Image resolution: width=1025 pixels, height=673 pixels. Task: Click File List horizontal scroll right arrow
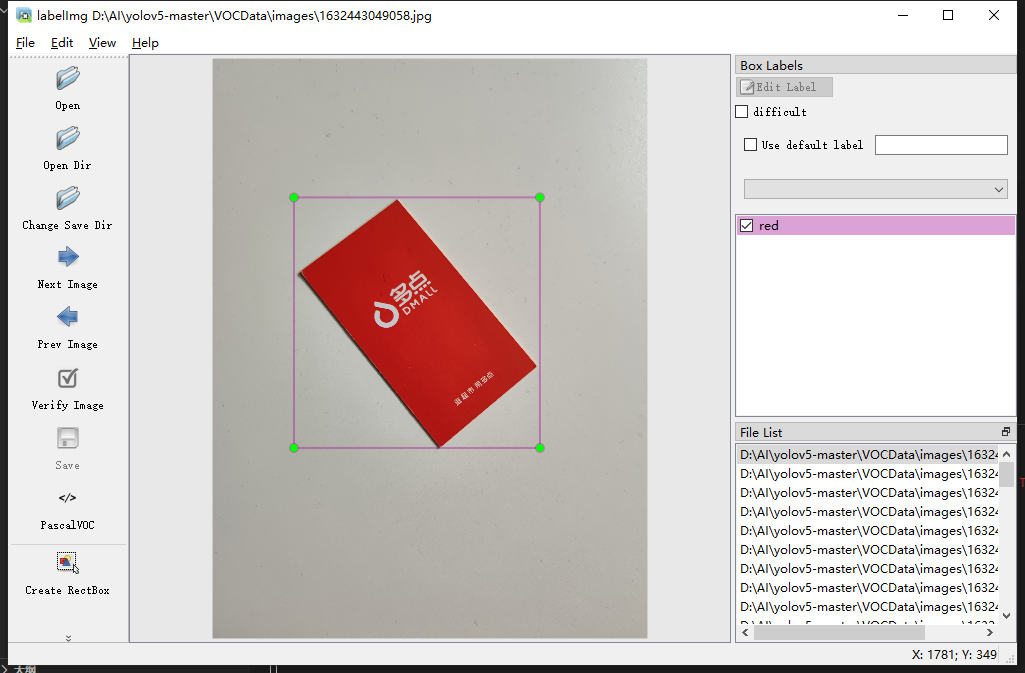tap(990, 632)
